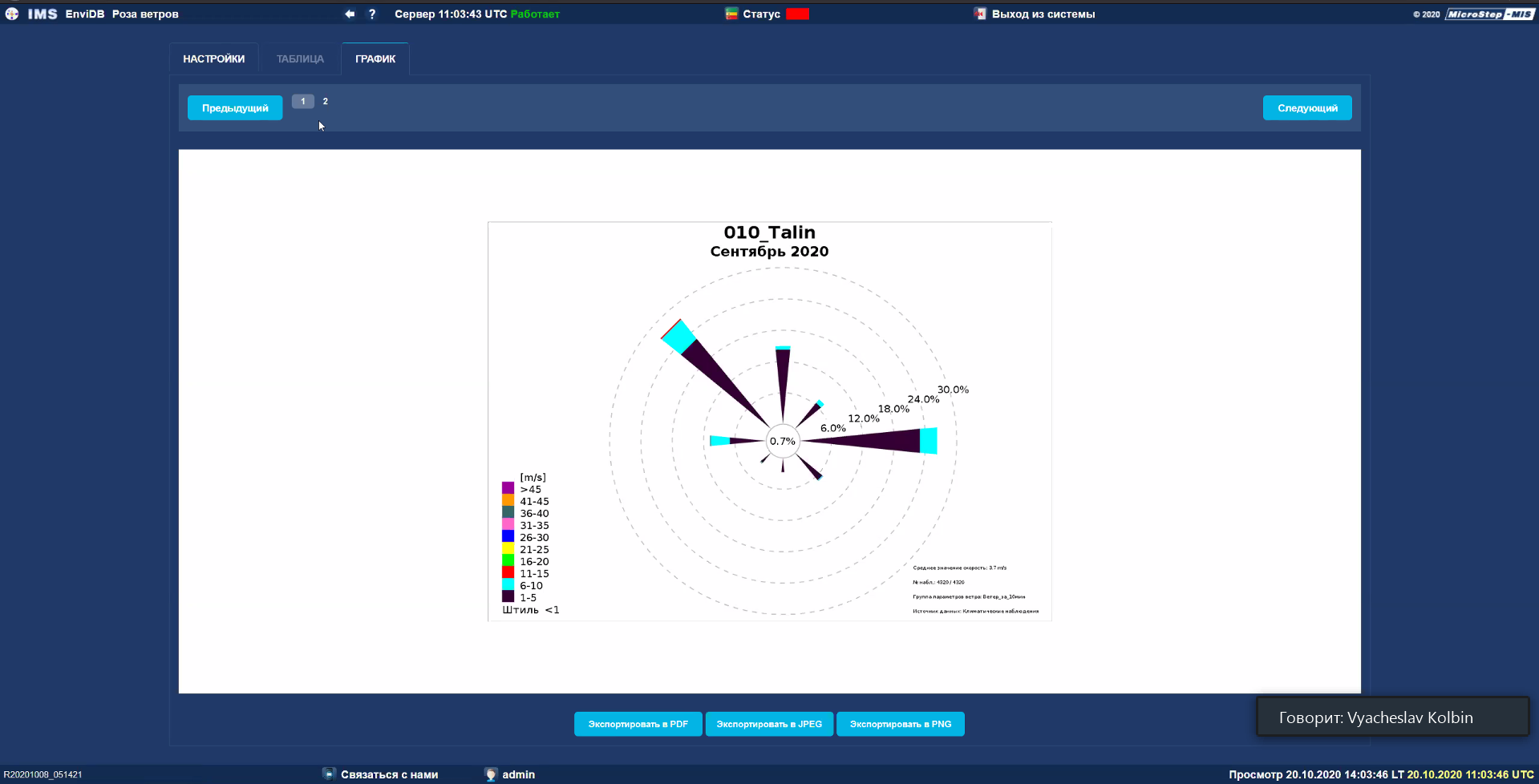Click the Выход из системы logout icon
The image size is (1539, 784).
pyautogui.click(x=980, y=14)
